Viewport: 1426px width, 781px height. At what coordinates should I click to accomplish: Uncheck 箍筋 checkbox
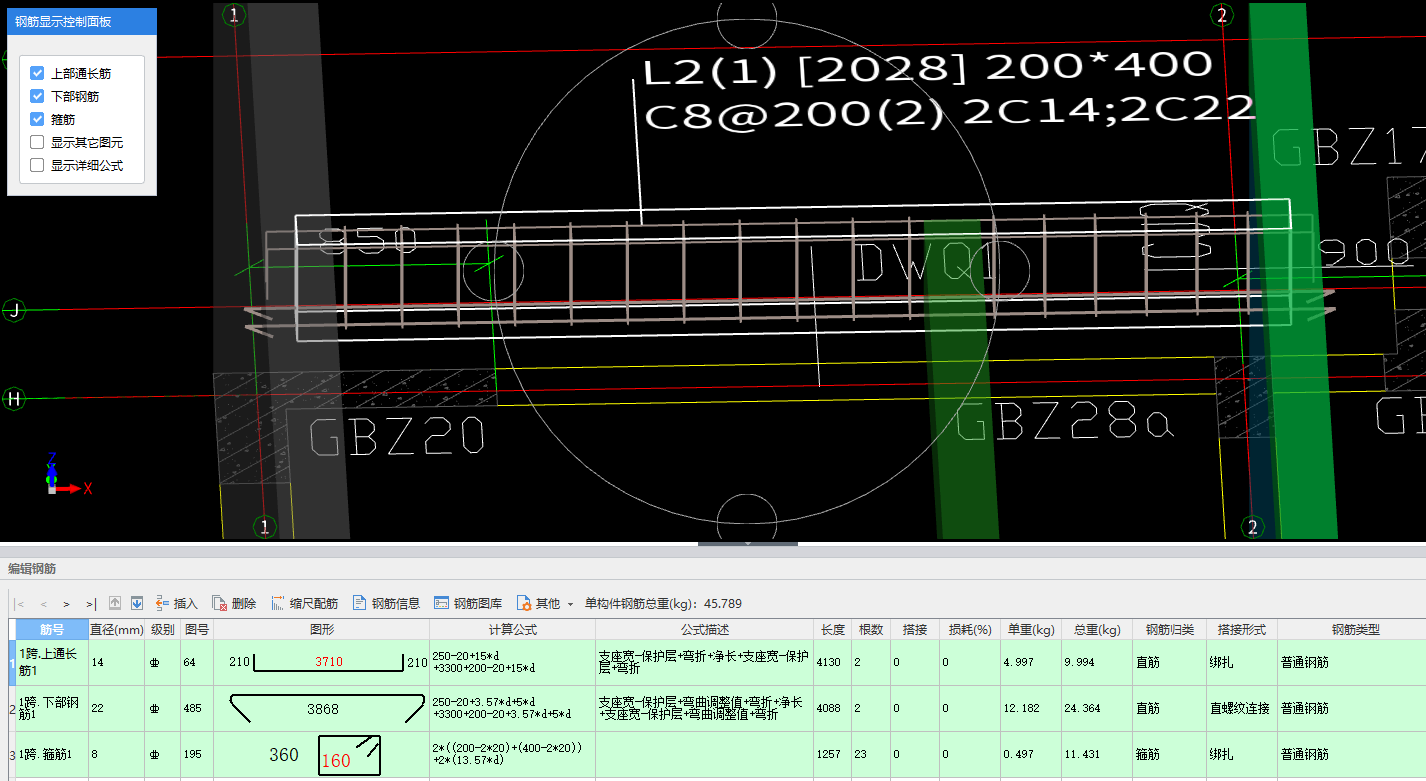coord(37,119)
